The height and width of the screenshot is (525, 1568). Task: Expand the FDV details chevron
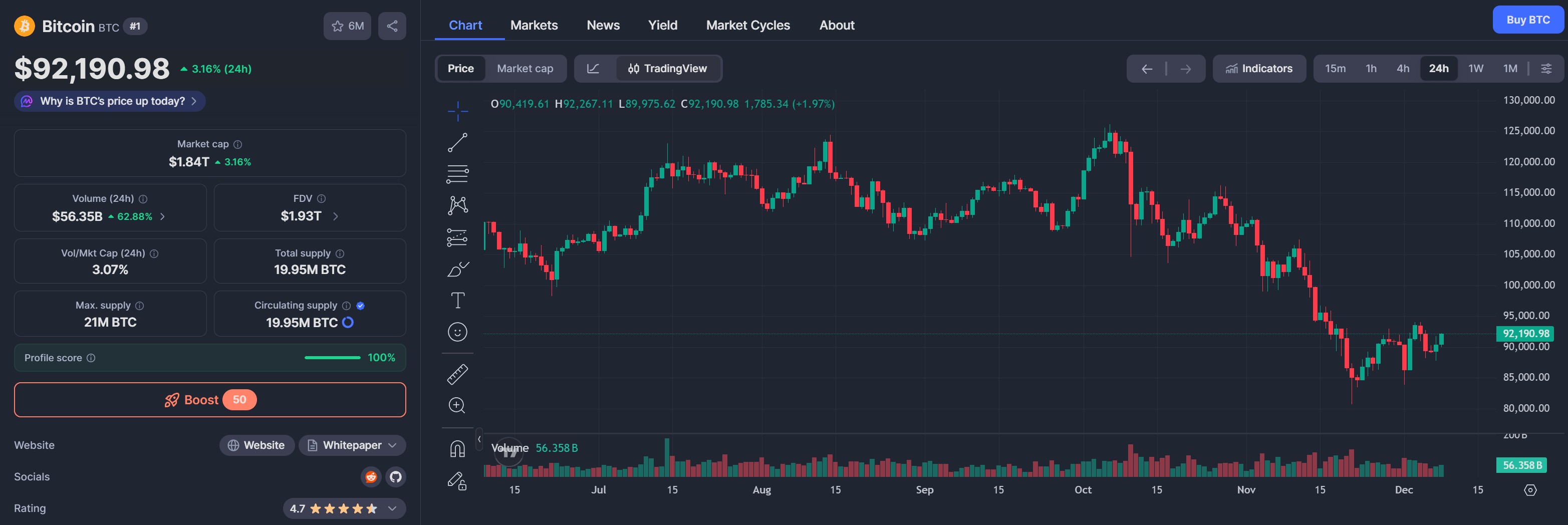click(335, 216)
